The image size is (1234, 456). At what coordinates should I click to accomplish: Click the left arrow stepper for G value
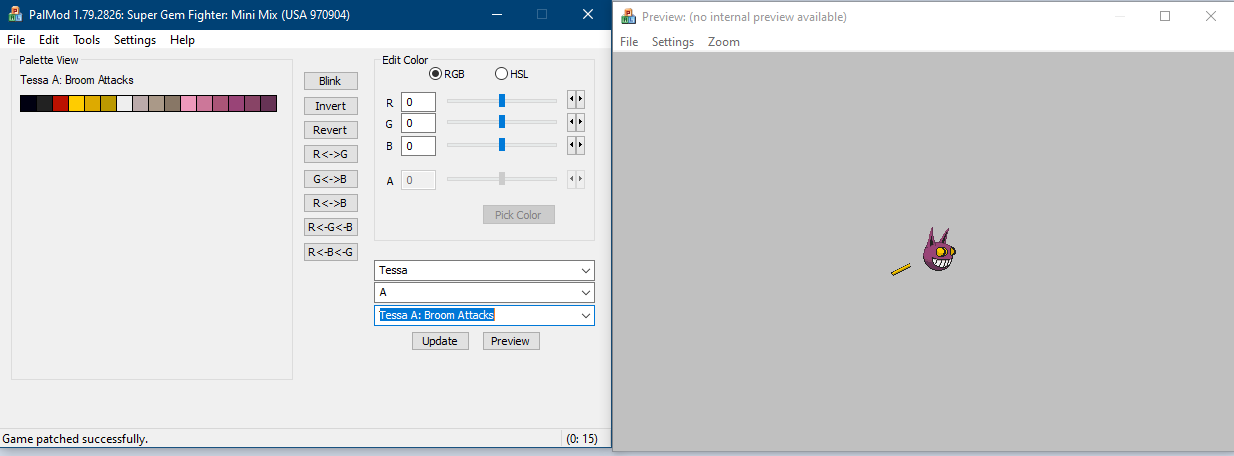[571, 122]
